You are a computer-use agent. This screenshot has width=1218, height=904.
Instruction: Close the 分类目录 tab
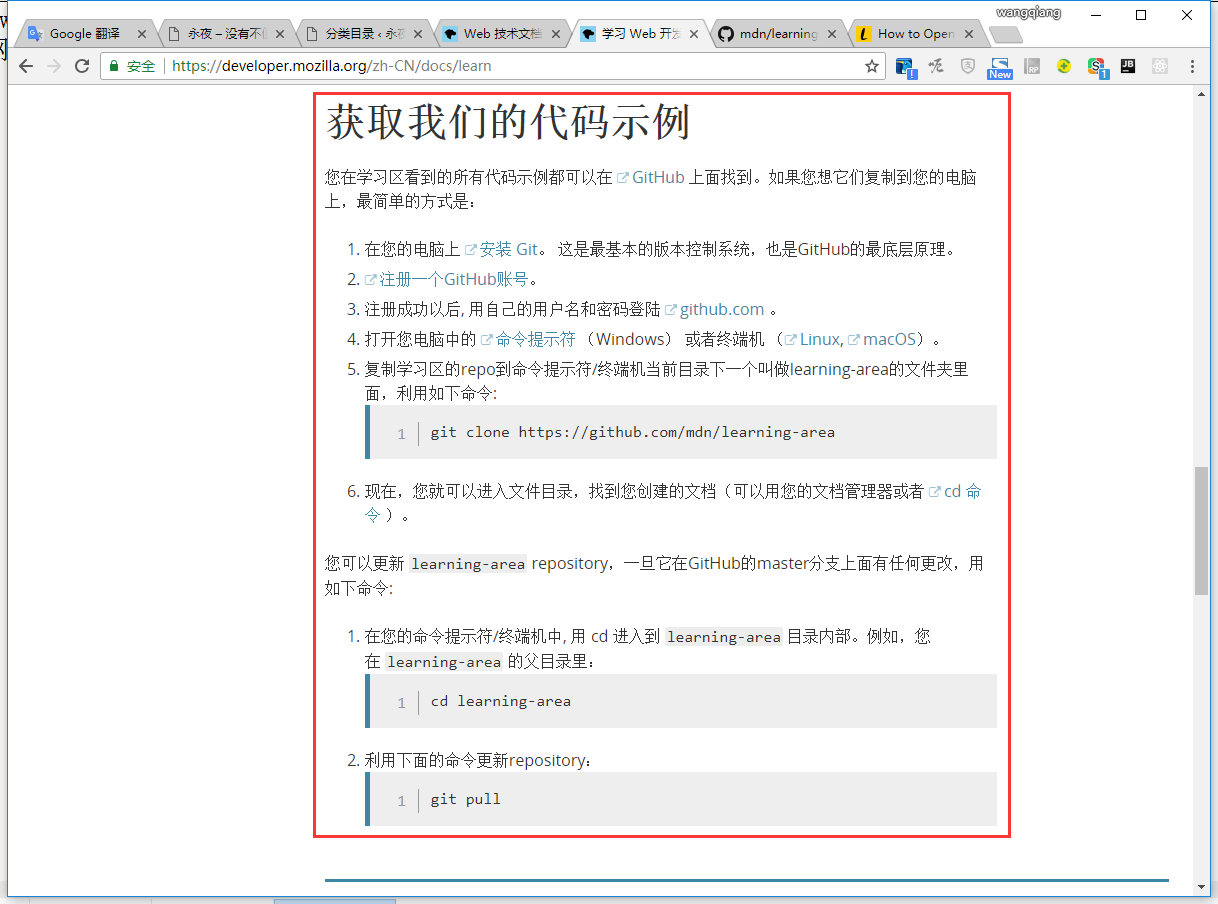pyautogui.click(x=418, y=34)
